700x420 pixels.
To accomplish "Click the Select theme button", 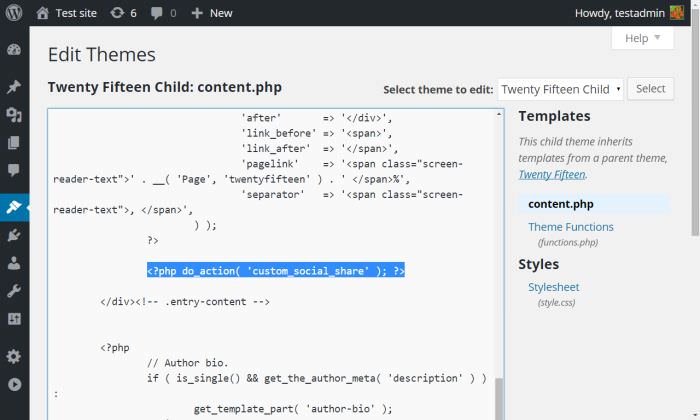I will point(650,89).
